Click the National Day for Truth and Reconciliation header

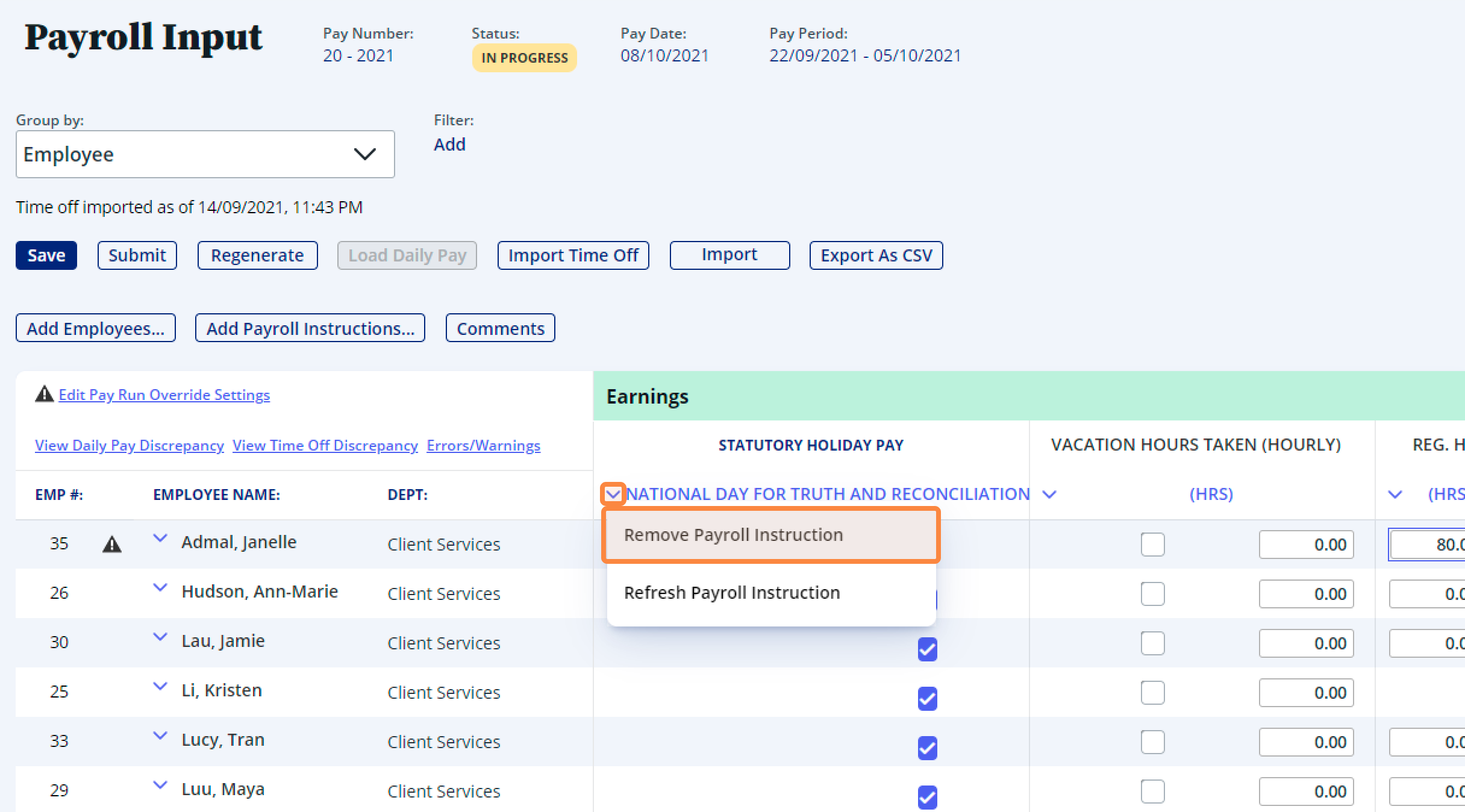[828, 495]
